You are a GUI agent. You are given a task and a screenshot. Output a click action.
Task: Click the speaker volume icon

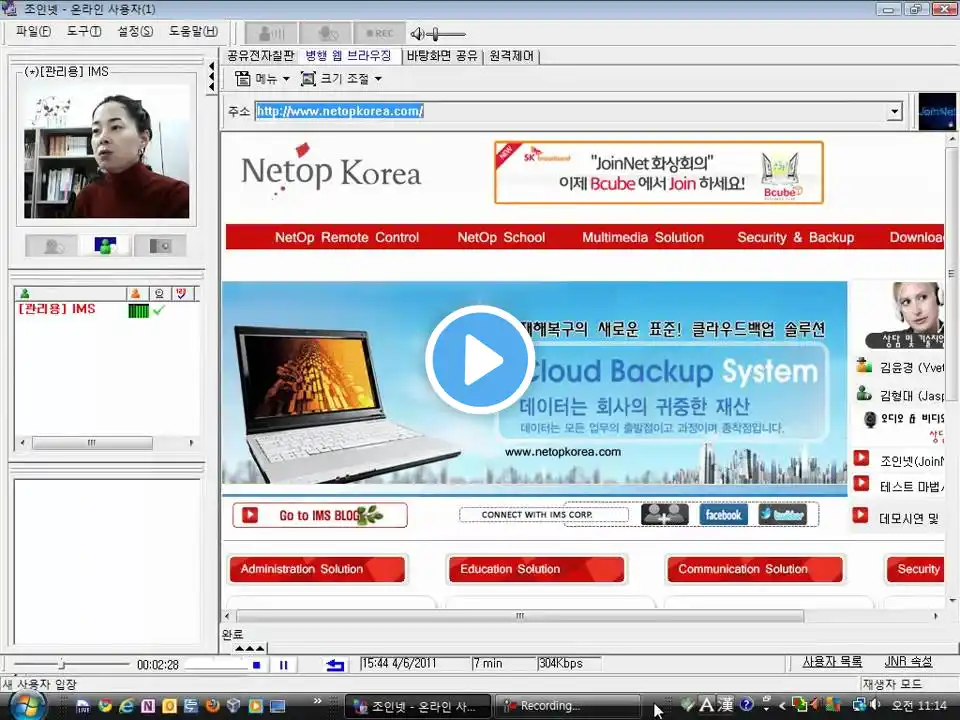click(418, 34)
